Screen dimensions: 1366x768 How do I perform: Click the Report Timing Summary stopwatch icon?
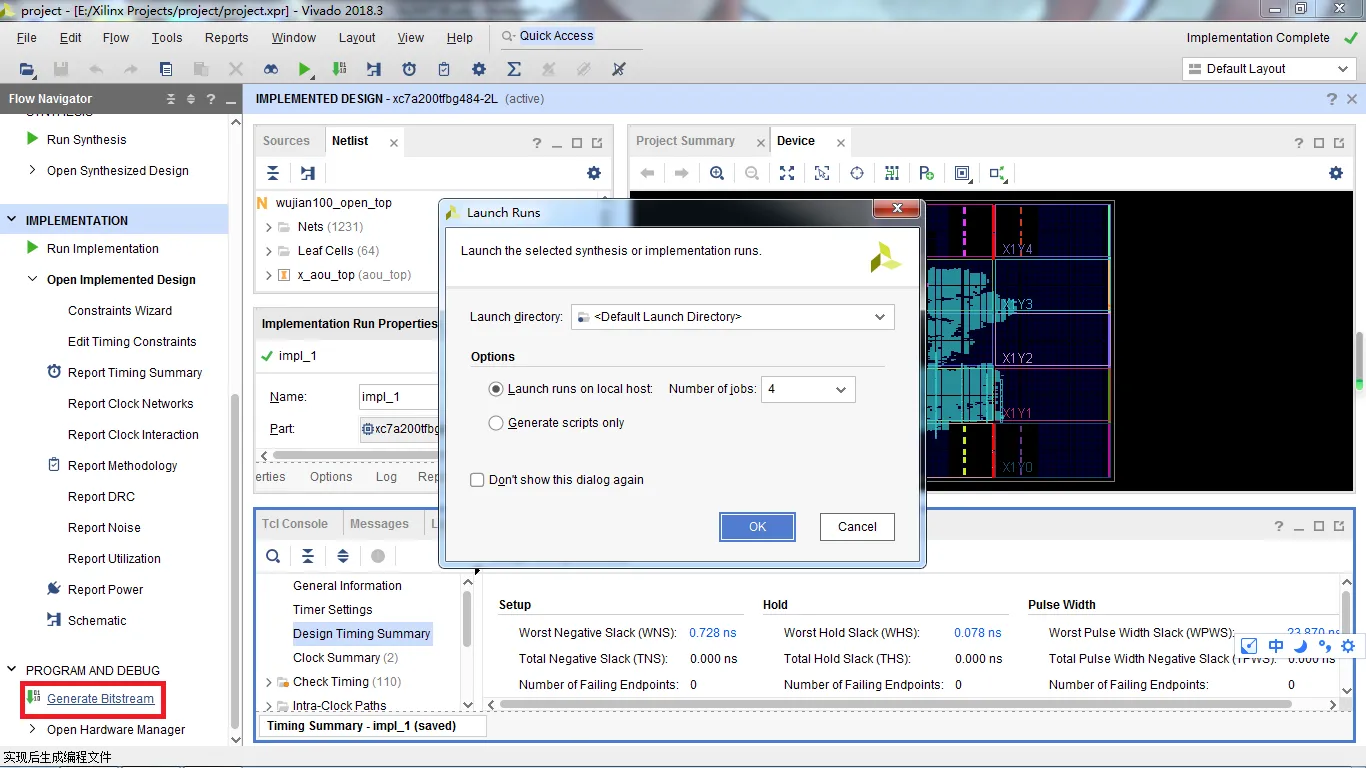point(54,372)
